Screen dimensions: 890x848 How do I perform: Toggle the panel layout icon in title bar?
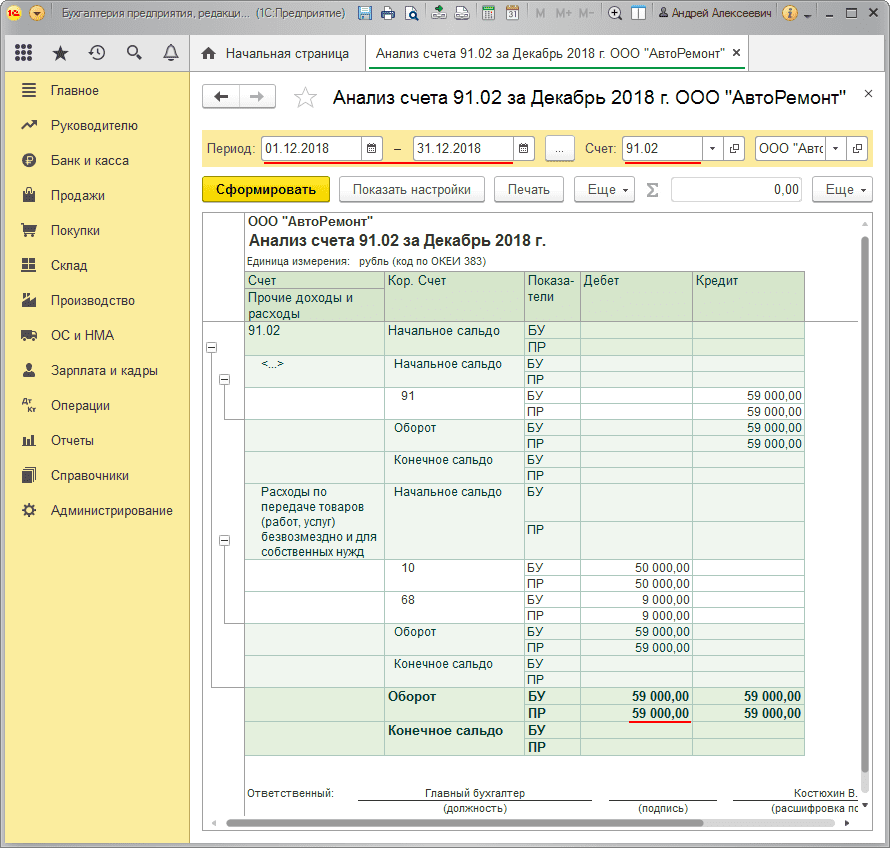click(x=639, y=12)
